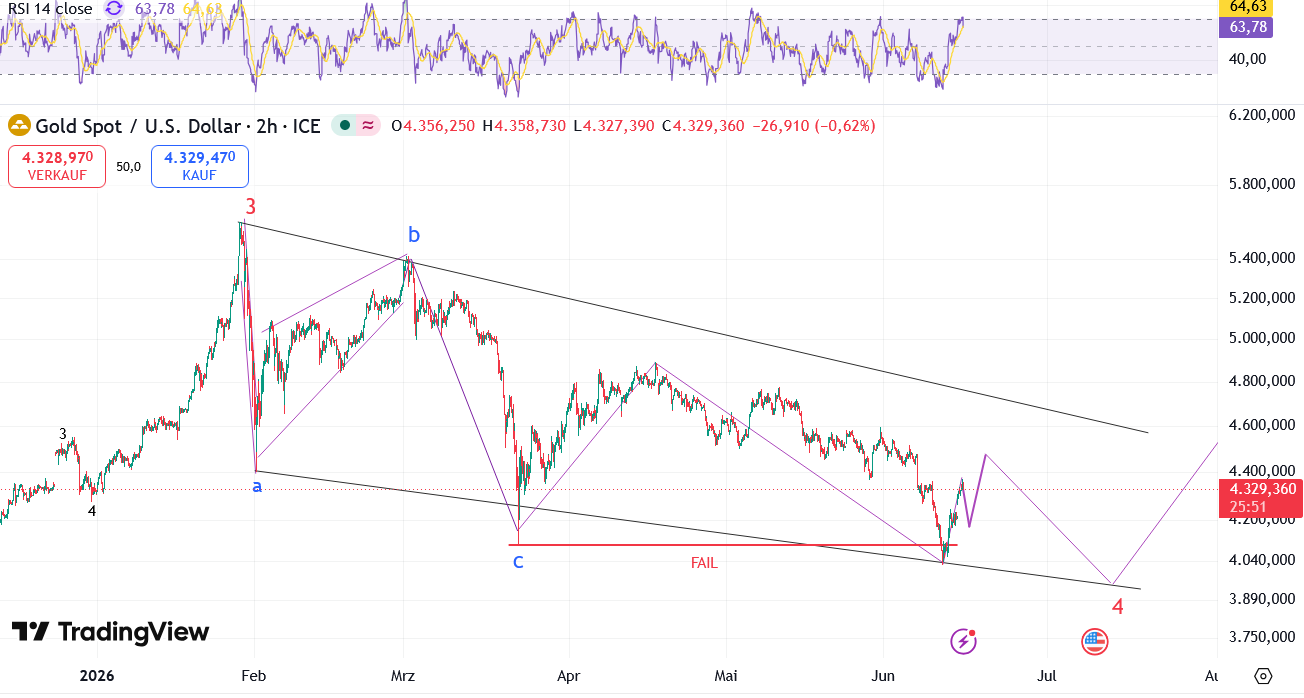
Task: Click the Mrz time axis label
Action: coord(403,676)
